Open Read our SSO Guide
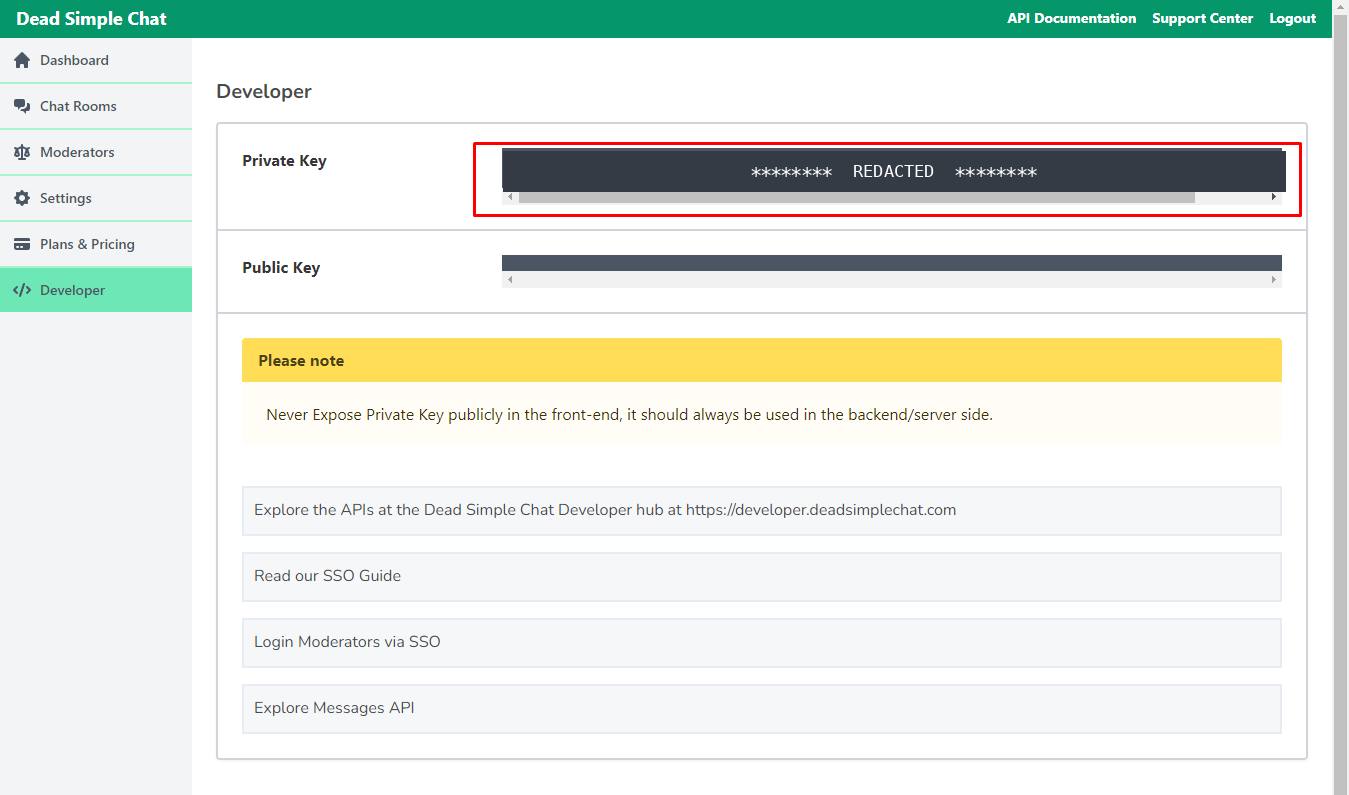 click(762, 576)
